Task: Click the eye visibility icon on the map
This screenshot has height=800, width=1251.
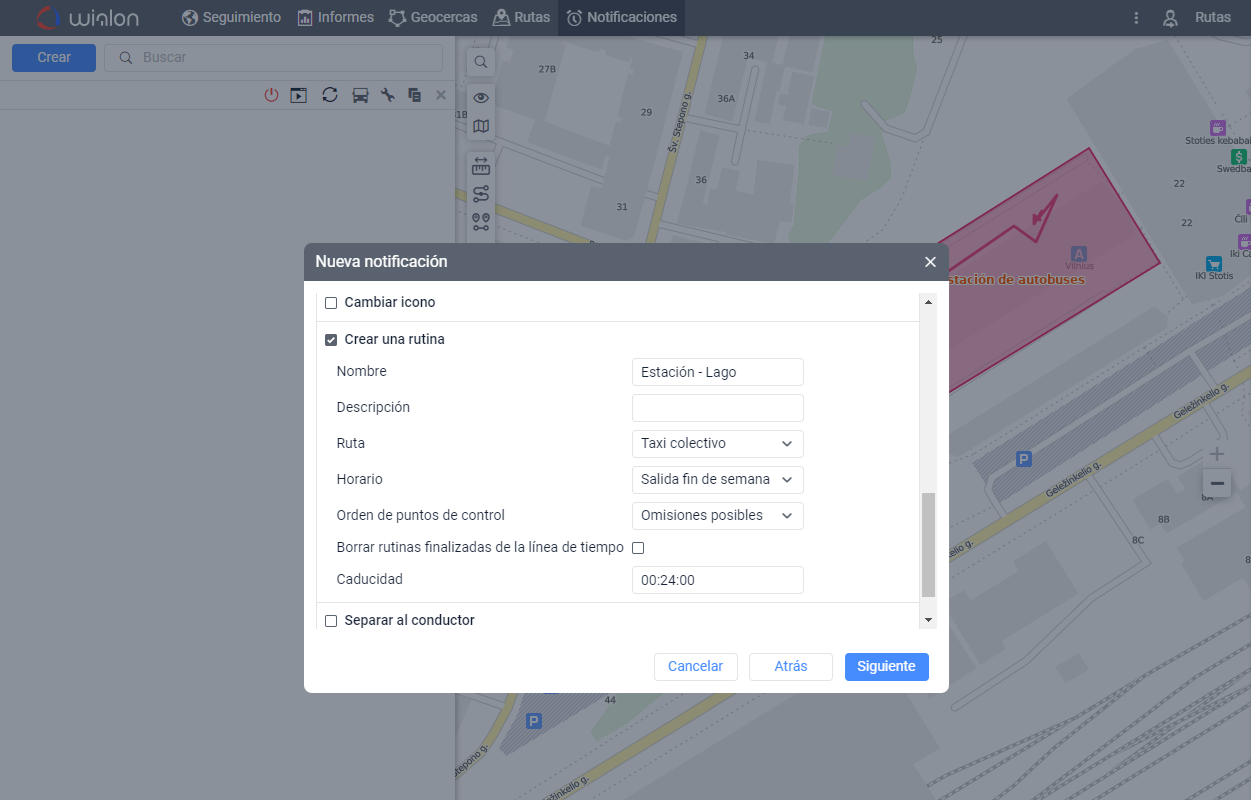Action: 481,97
